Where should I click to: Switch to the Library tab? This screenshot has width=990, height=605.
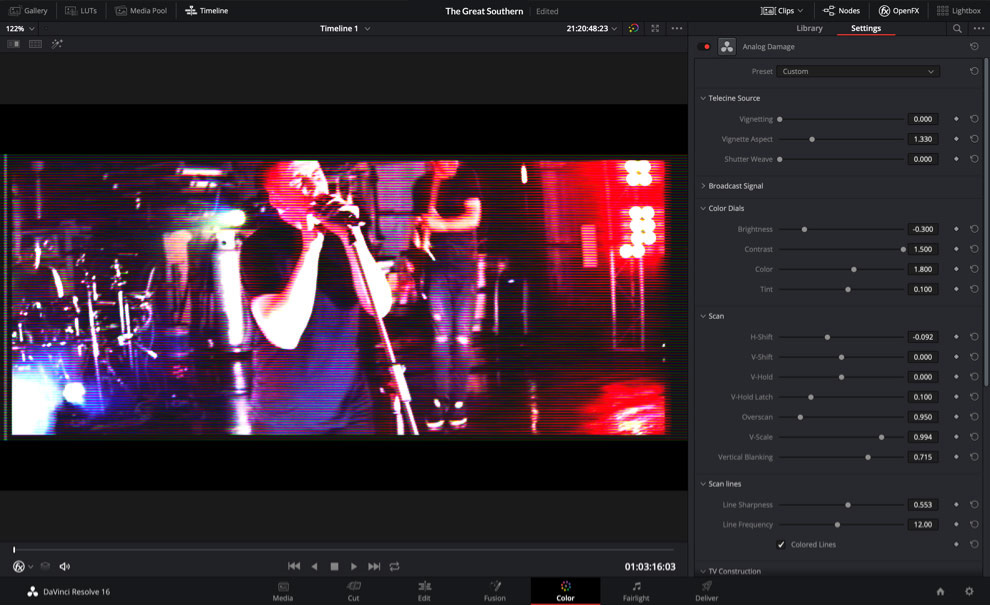pos(809,28)
